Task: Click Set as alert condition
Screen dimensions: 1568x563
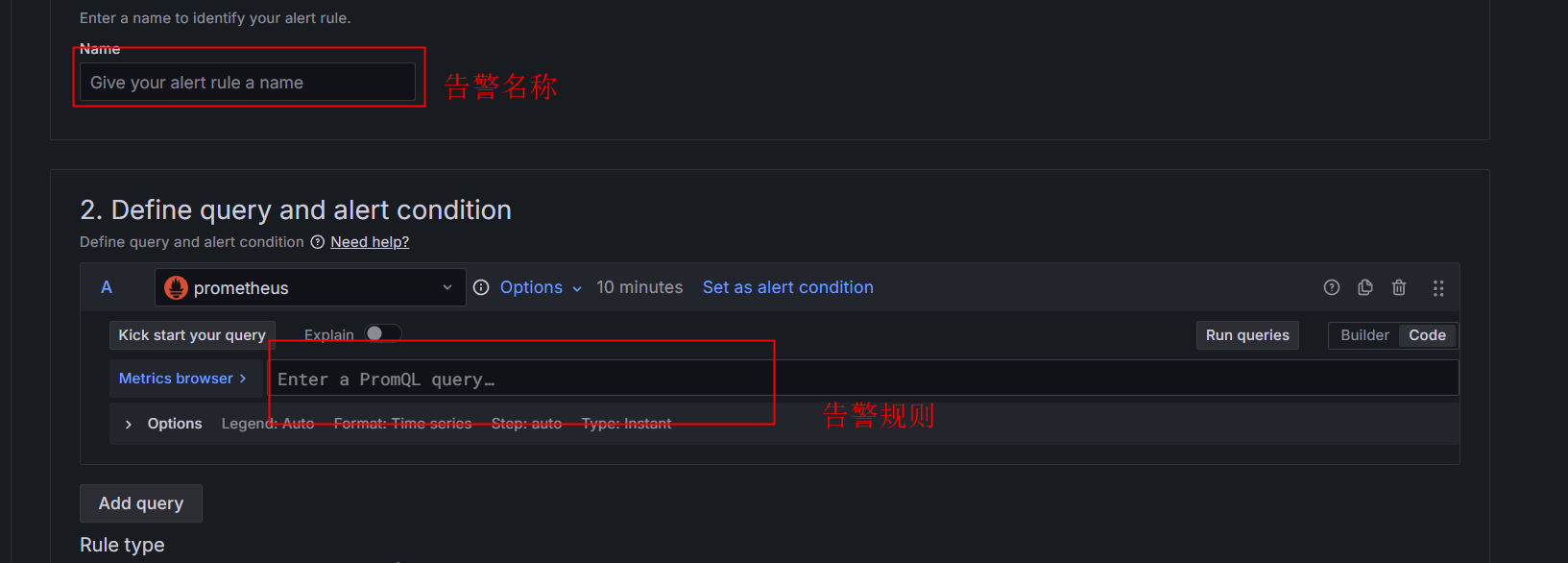Action: [x=787, y=286]
